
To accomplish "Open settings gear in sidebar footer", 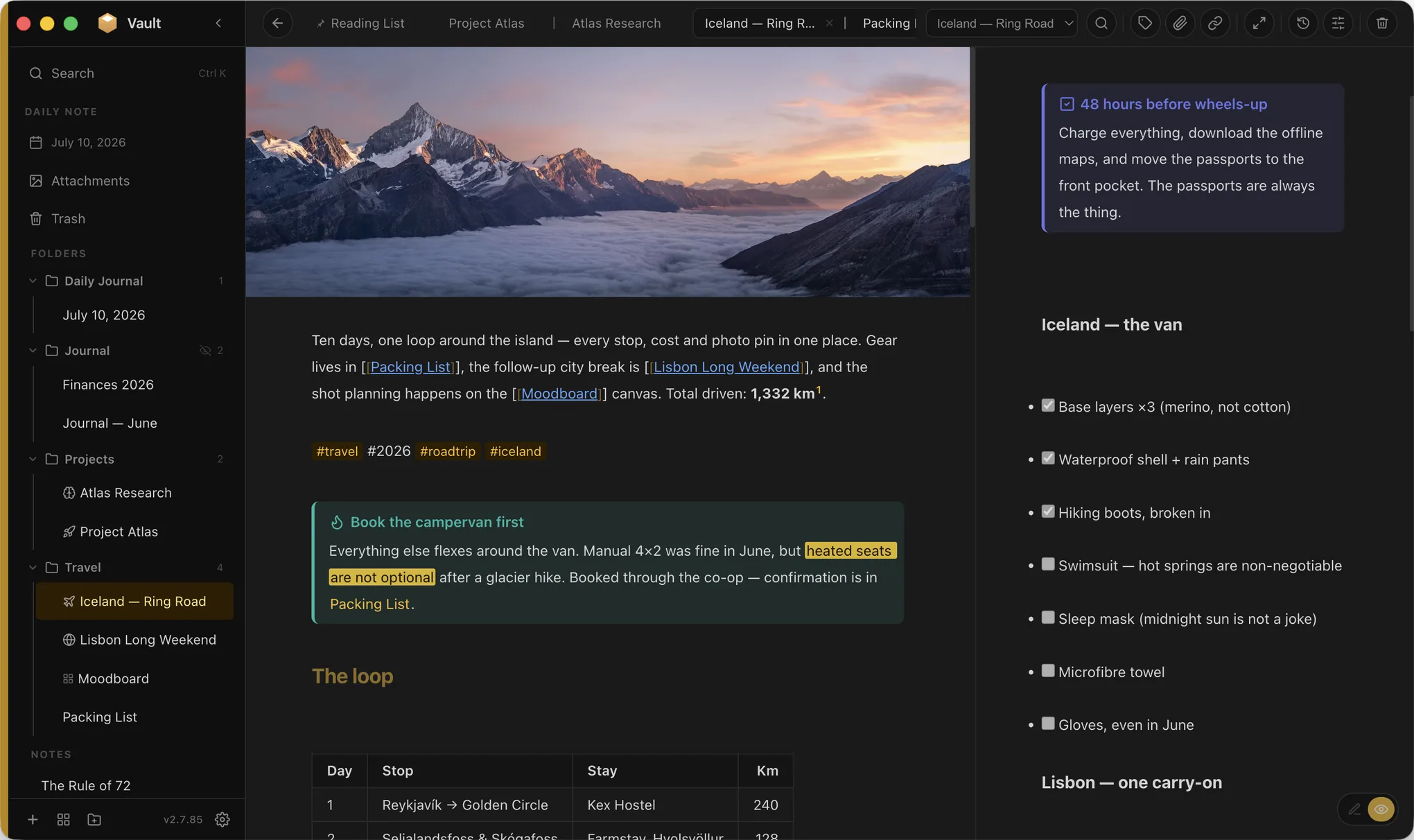I will (222, 819).
